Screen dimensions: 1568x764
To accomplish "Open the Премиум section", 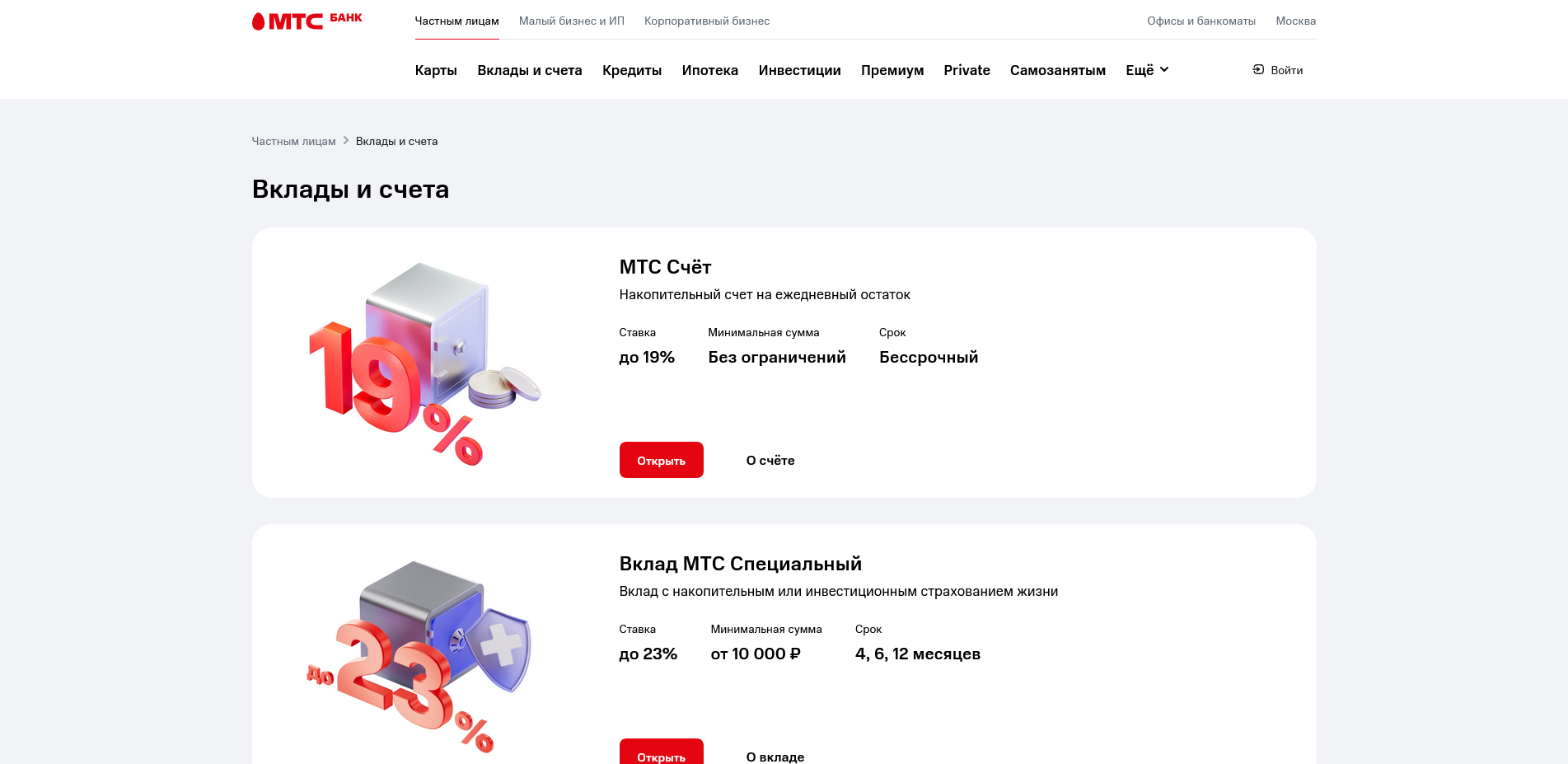I will coord(892,71).
